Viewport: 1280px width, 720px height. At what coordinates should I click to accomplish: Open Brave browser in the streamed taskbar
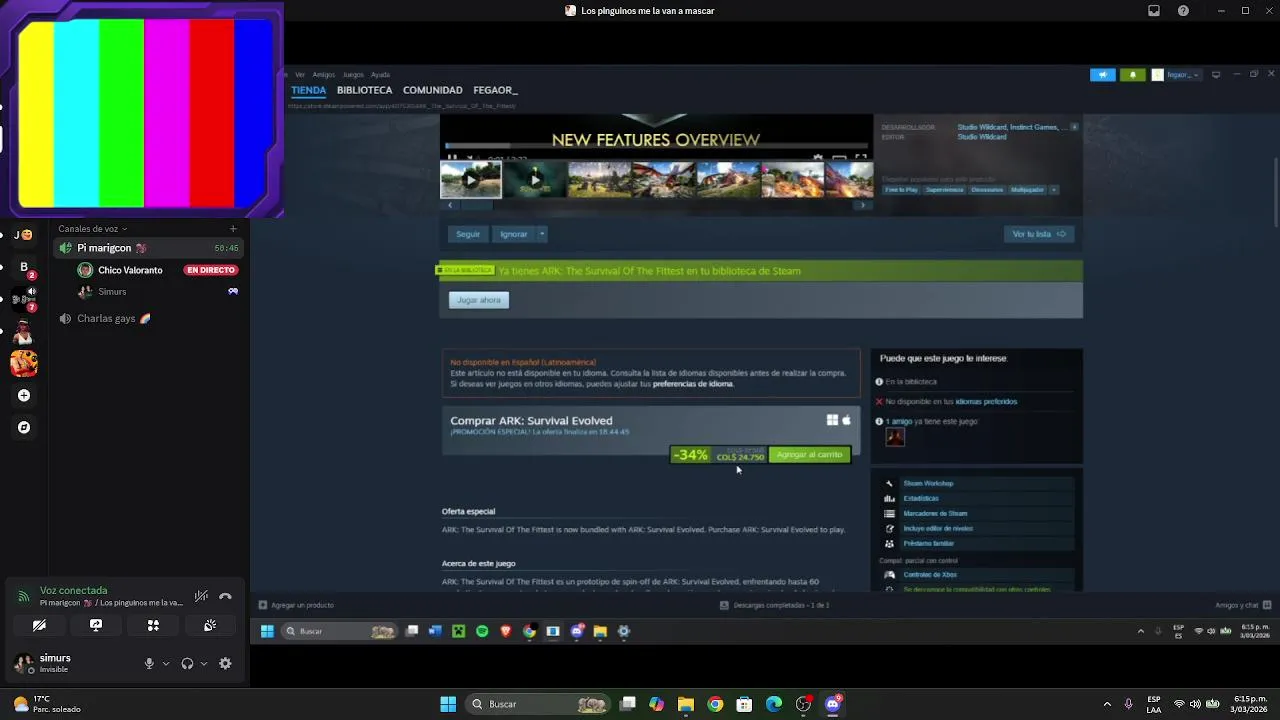[x=506, y=631]
